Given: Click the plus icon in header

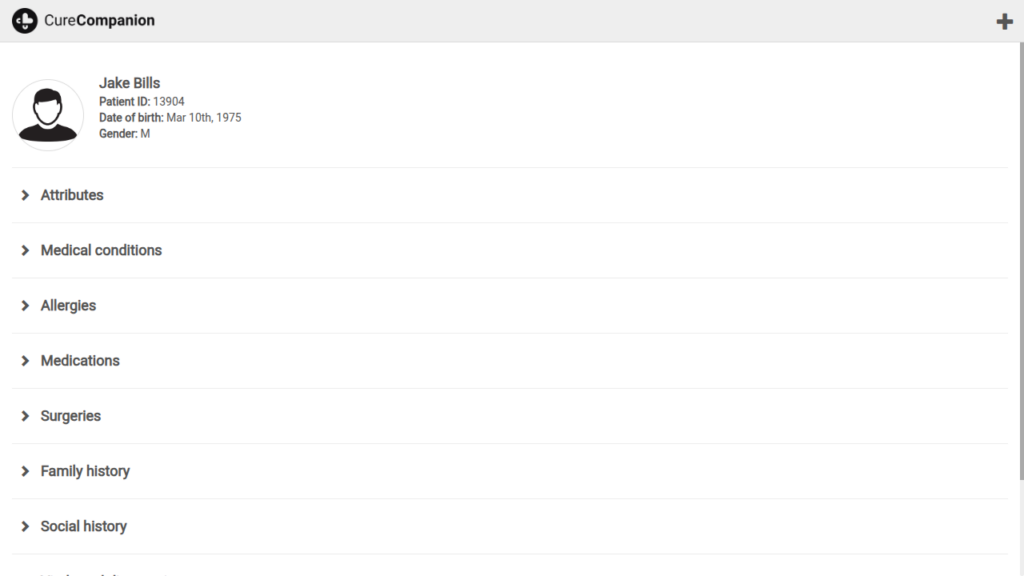Looking at the screenshot, I should coord(1005,21).
